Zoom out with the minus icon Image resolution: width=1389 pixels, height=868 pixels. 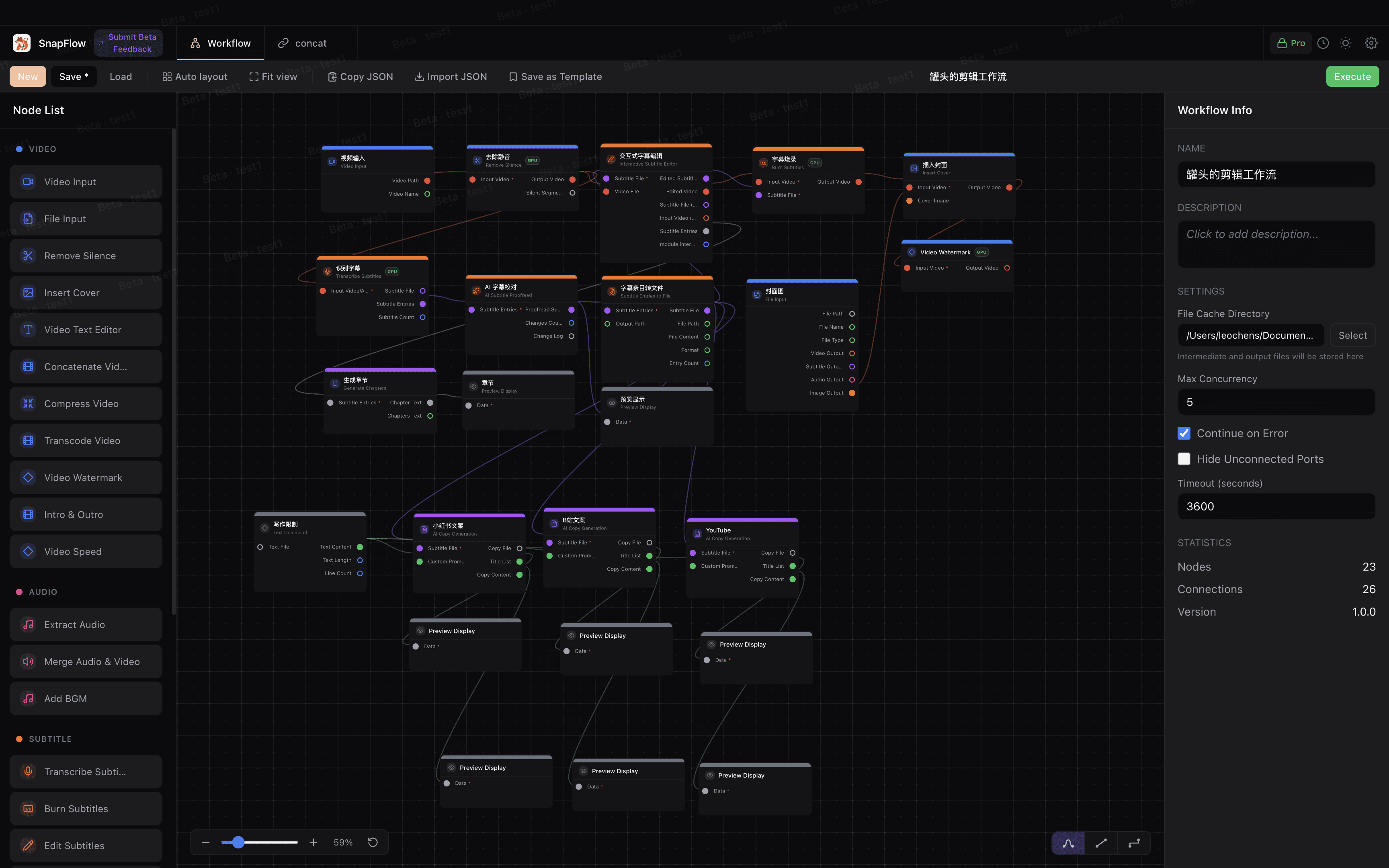(x=205, y=842)
